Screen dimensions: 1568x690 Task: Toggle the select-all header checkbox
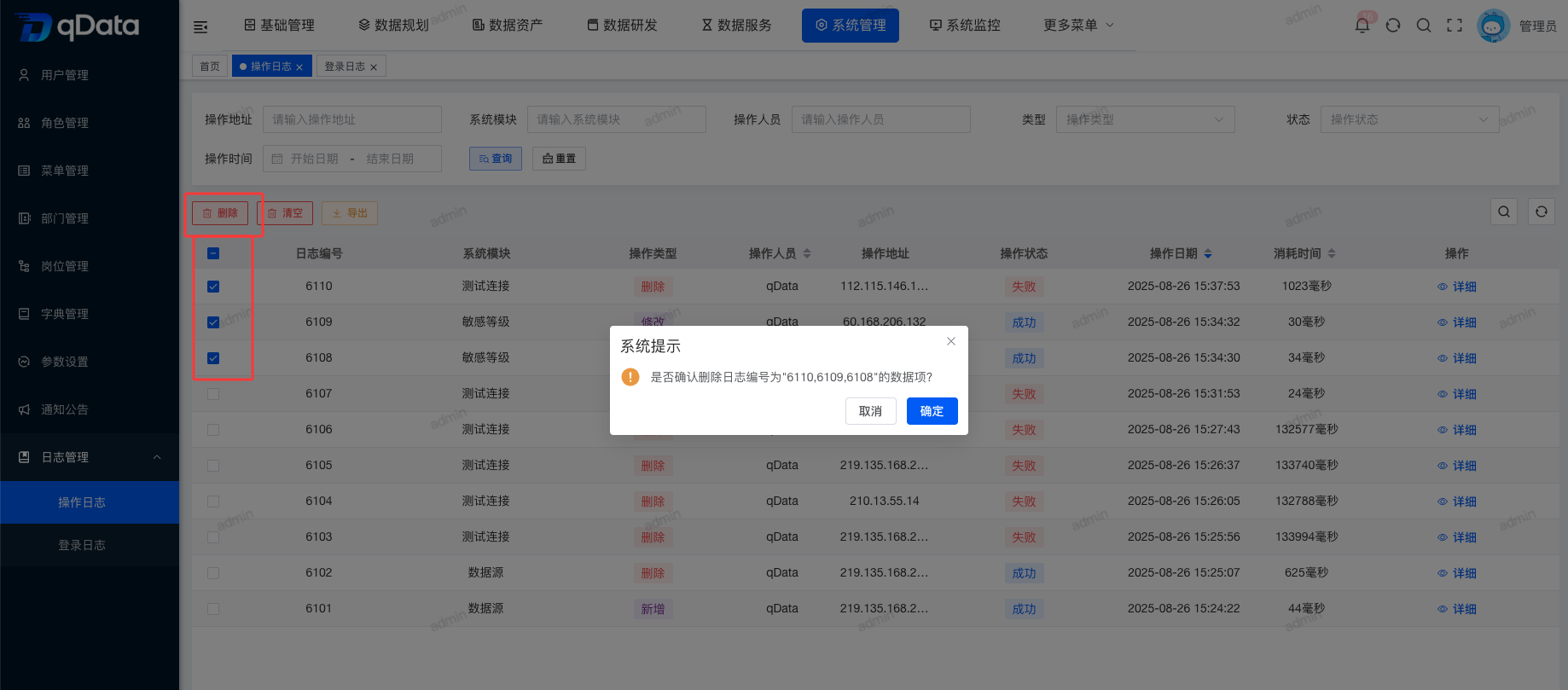213,253
